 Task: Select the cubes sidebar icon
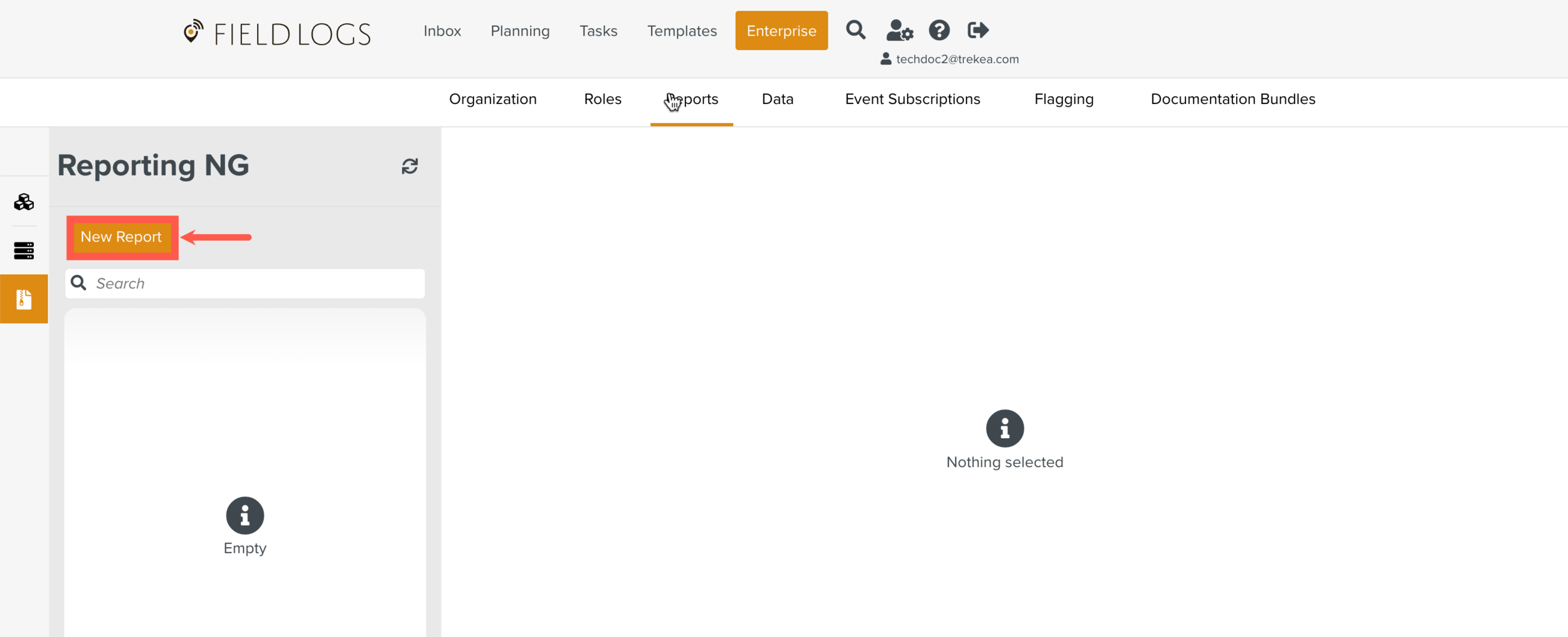point(24,202)
